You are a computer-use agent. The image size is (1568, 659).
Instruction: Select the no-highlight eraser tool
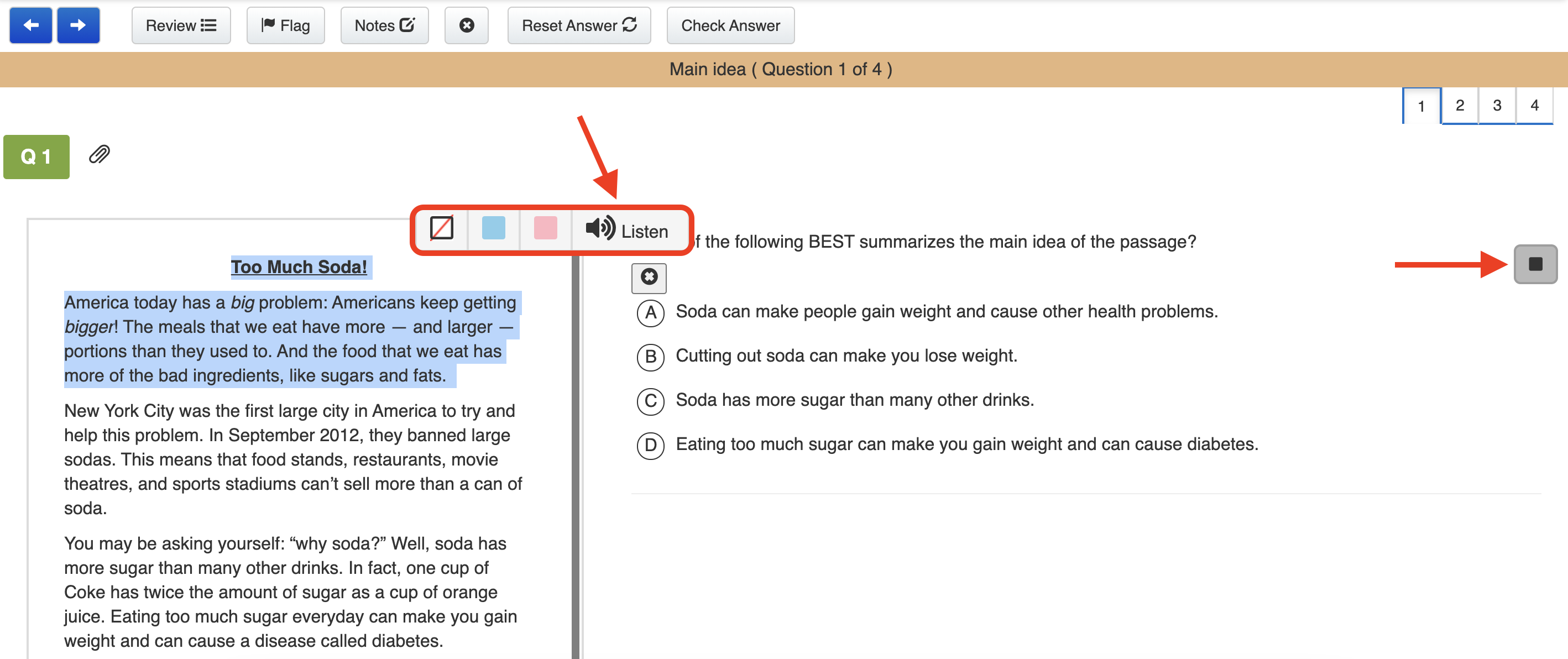point(441,229)
